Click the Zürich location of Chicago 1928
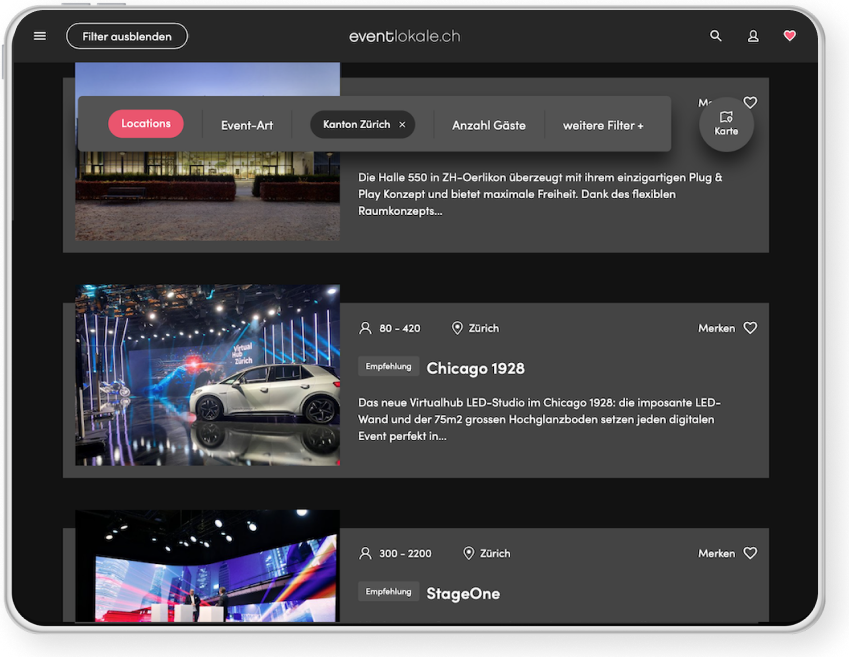 (484, 328)
